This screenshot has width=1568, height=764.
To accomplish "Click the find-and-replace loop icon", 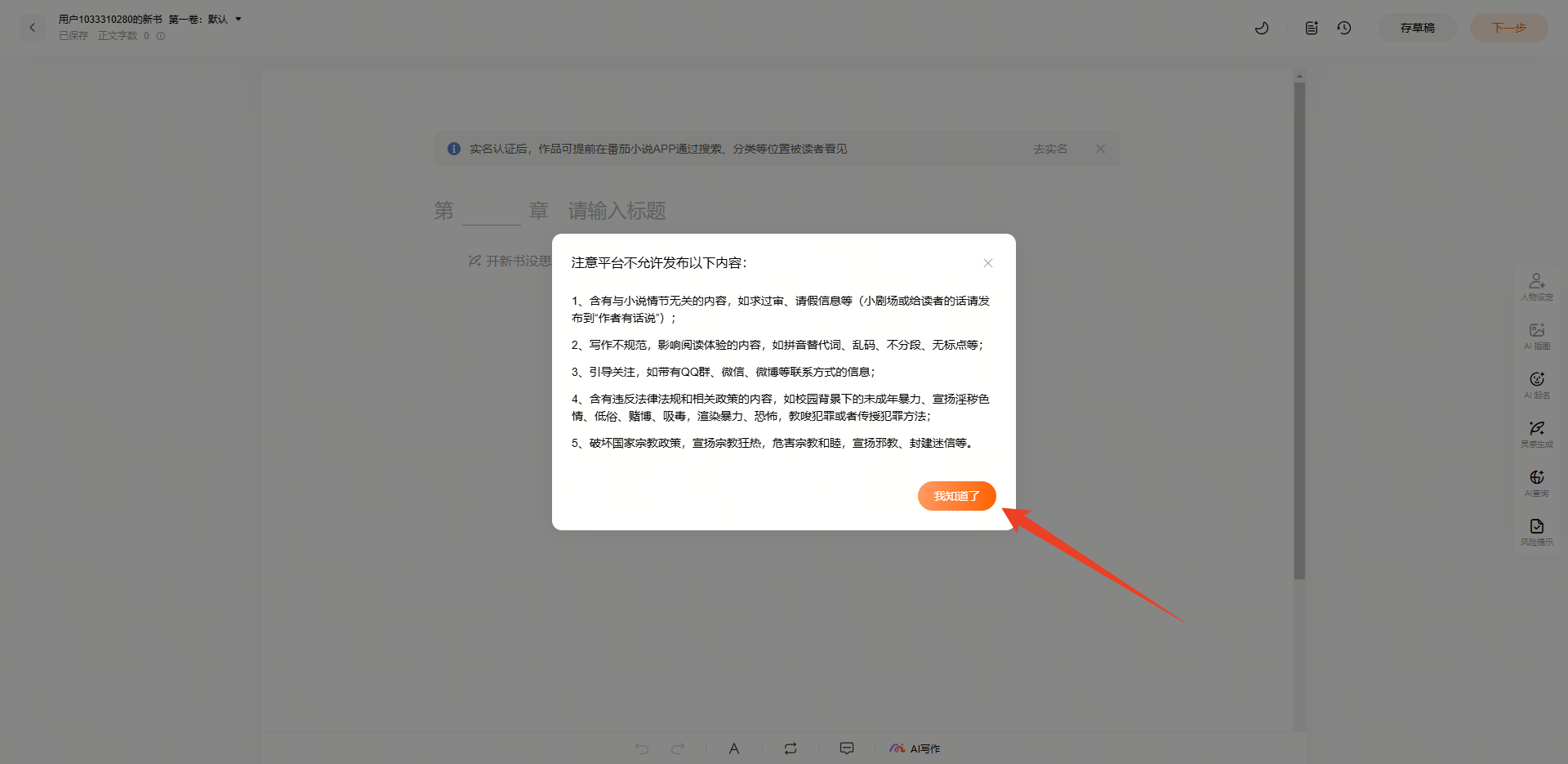I will tap(791, 748).
